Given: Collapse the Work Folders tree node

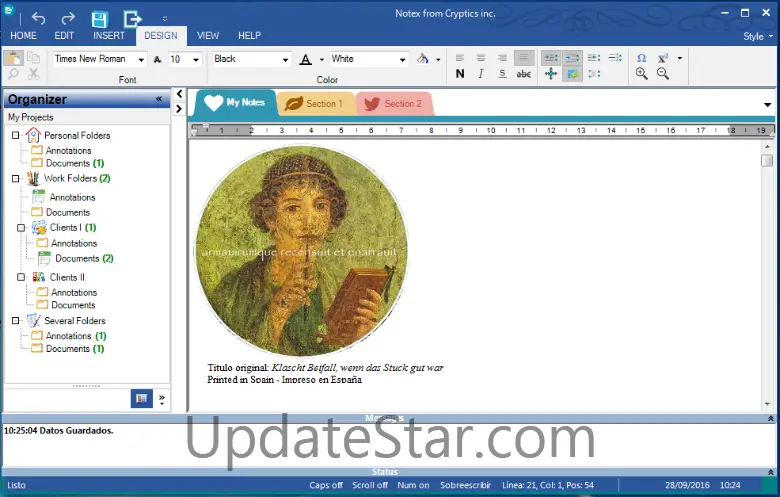Looking at the screenshot, I should [x=15, y=178].
